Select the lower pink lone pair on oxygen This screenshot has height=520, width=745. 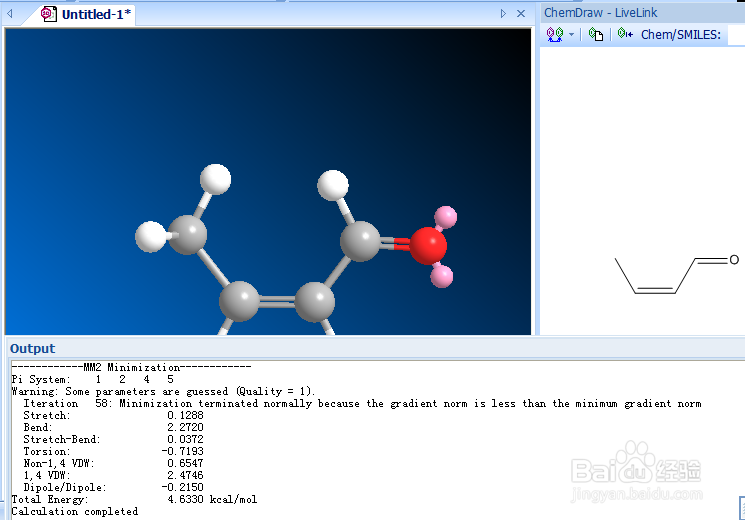point(442,276)
